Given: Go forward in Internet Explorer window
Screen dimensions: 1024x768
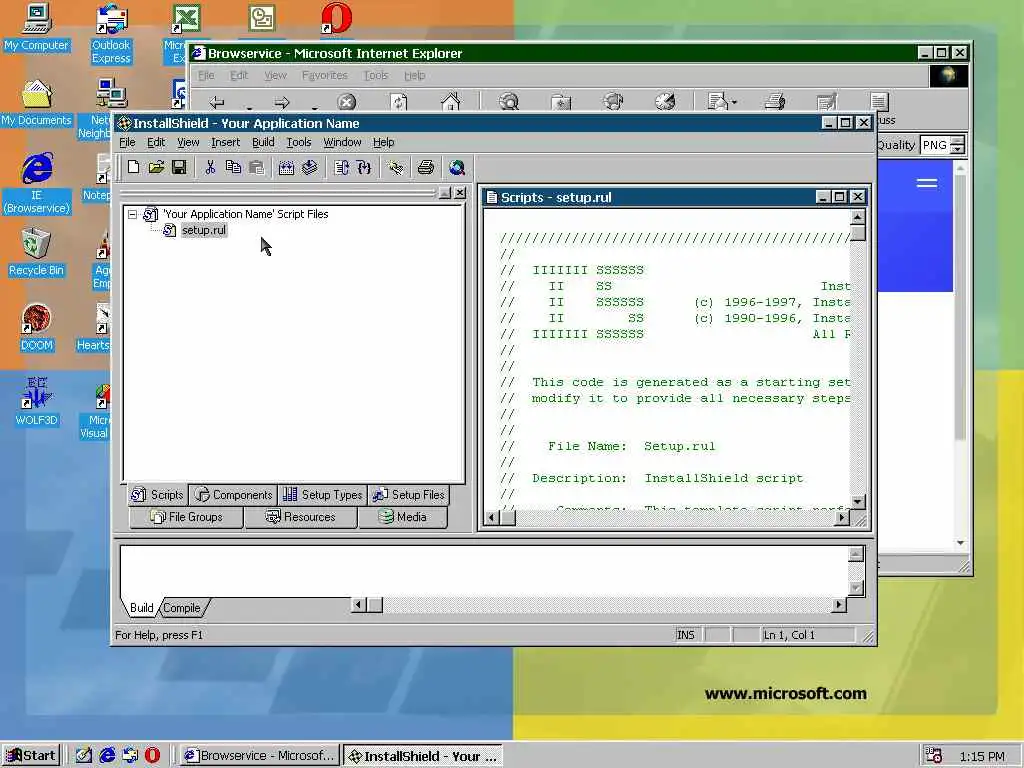Looking at the screenshot, I should point(281,102).
